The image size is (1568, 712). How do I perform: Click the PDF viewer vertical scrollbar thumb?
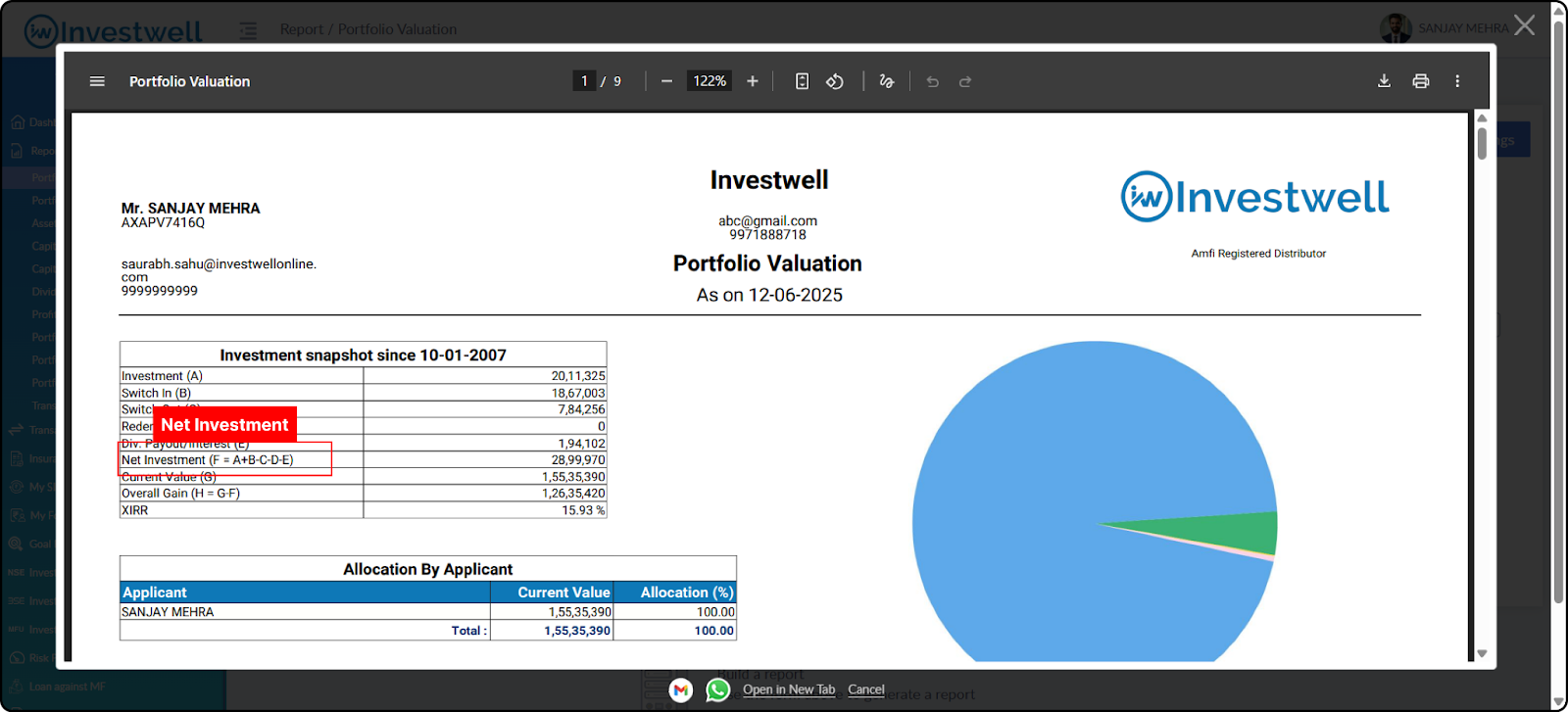point(1482,143)
